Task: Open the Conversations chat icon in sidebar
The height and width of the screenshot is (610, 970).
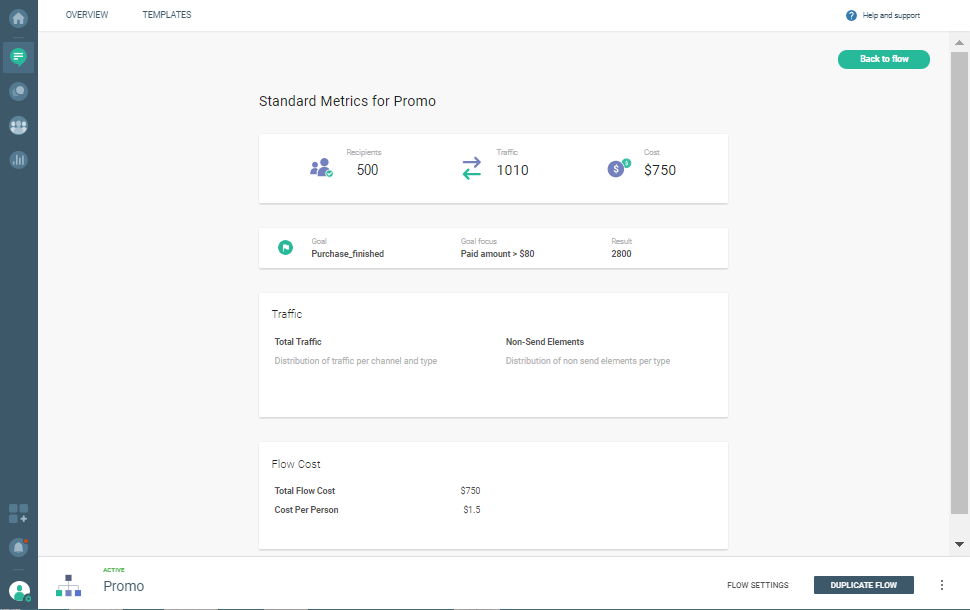Action: pos(18,91)
